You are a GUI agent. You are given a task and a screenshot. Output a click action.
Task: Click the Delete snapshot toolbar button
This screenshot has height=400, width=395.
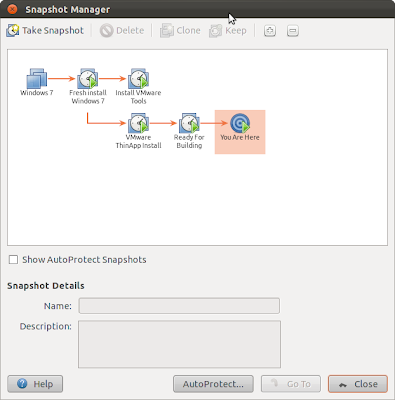[122, 31]
